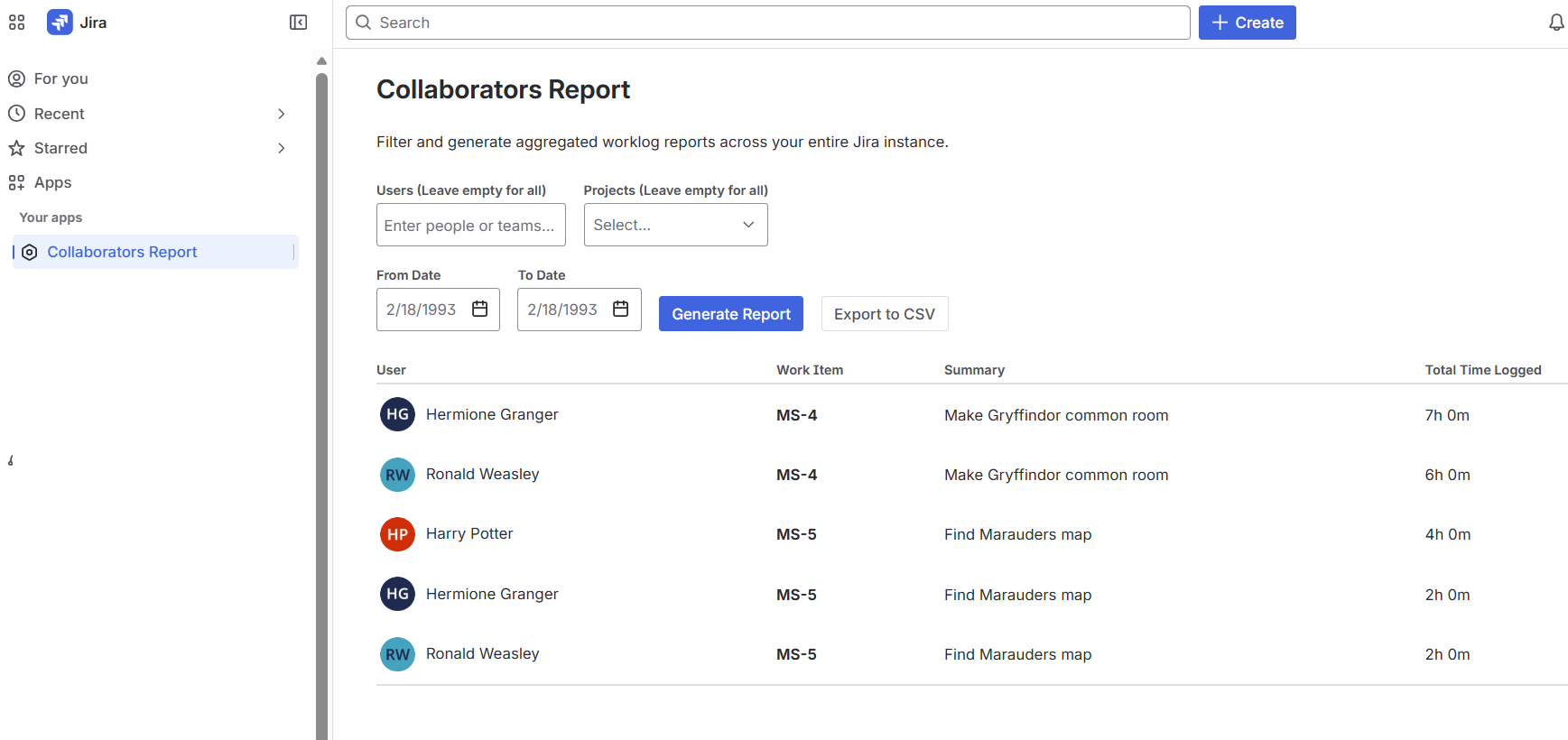
Task: Expand the Recent menu chevron
Action: 281,114
